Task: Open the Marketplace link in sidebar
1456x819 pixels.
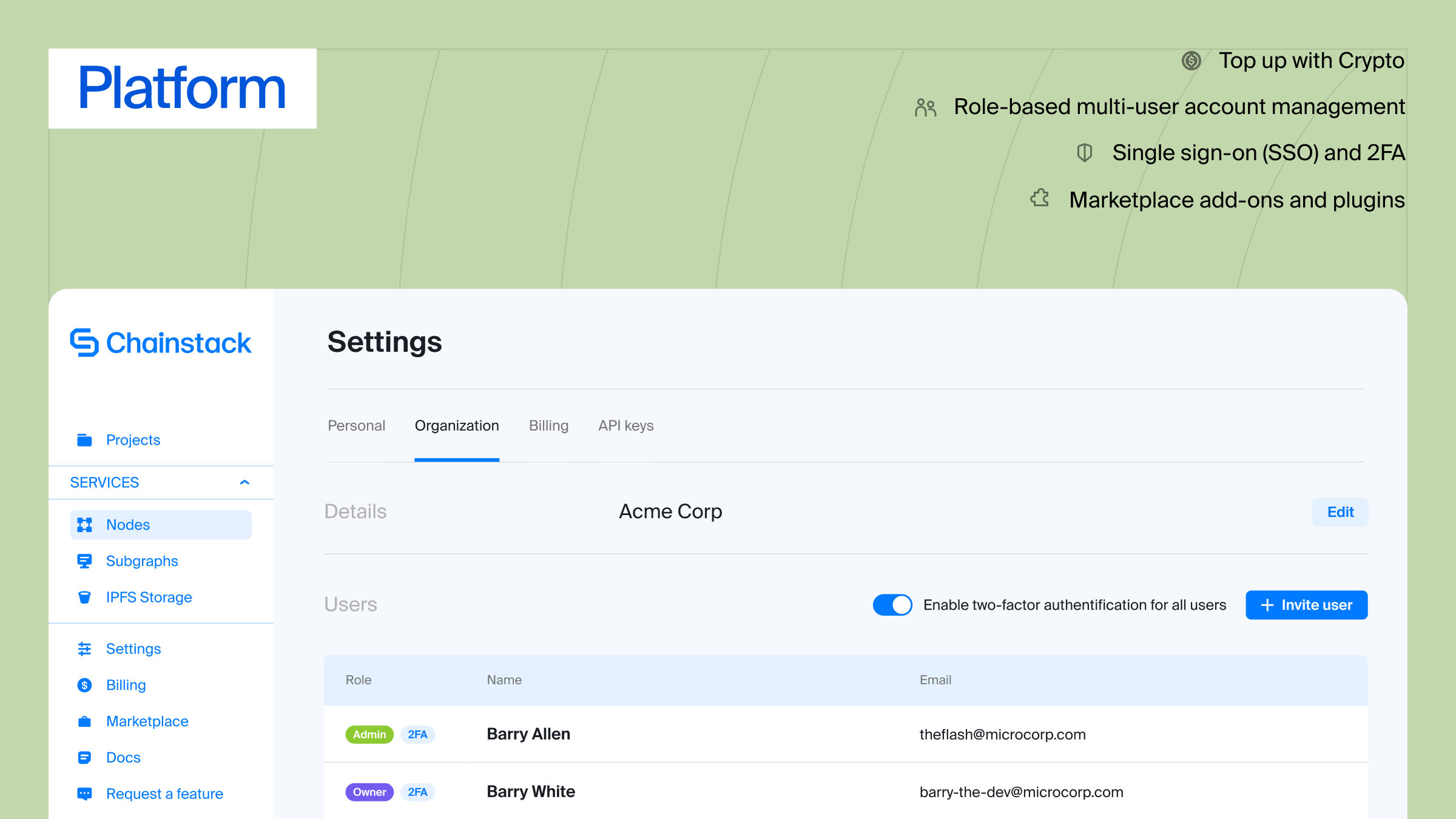Action: pyautogui.click(x=147, y=721)
